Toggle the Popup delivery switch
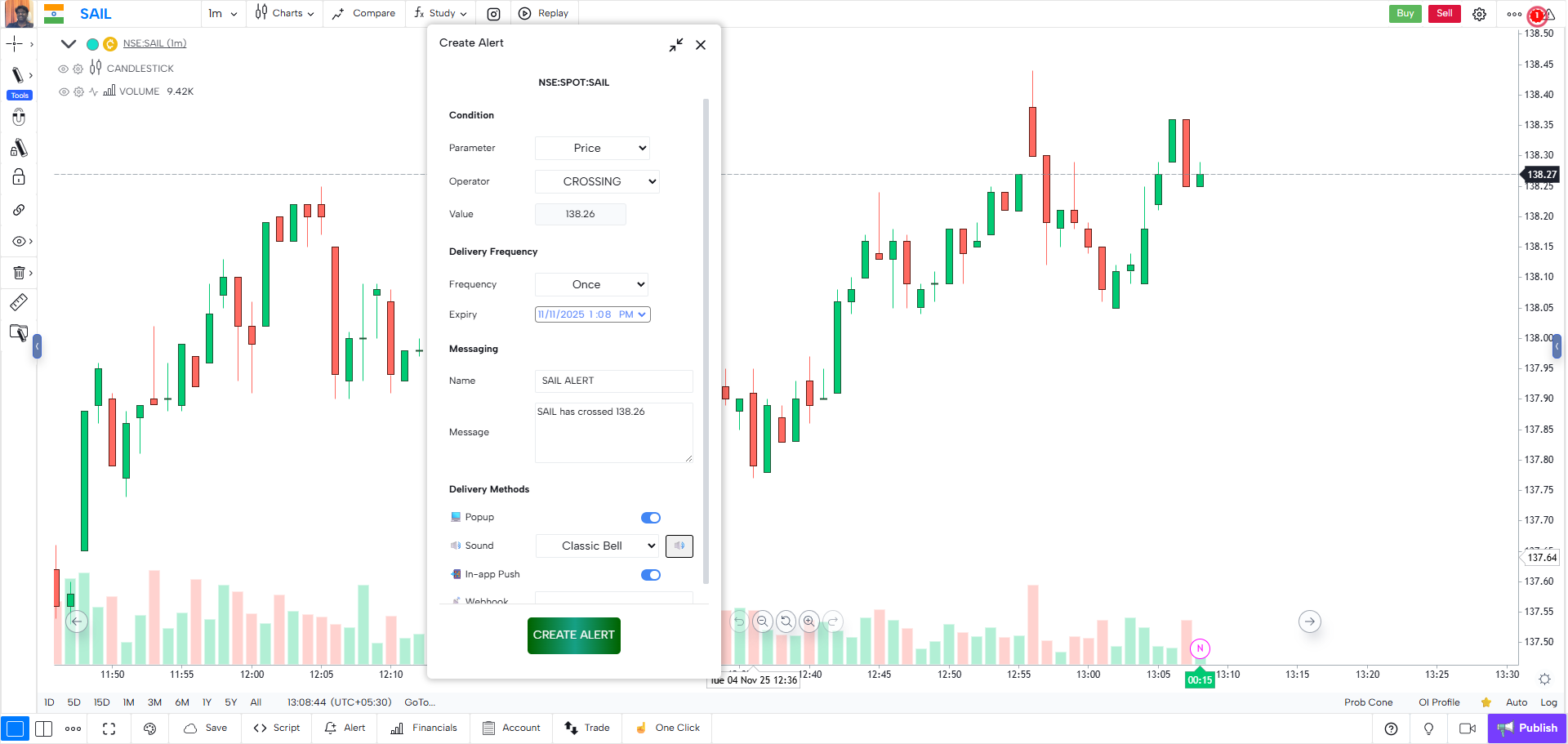Viewport: 1568px width, 744px height. point(651,518)
